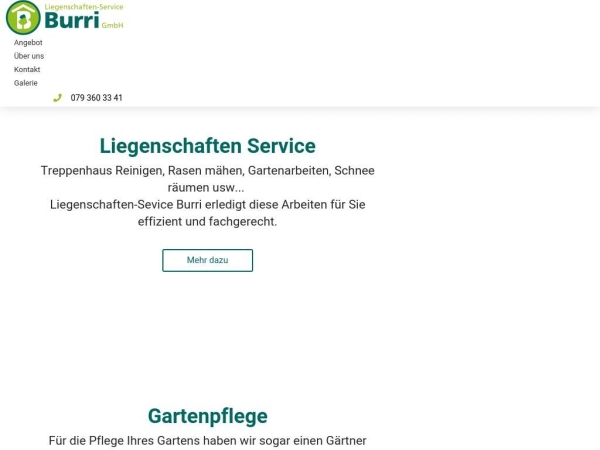Go to the Über uns page

tap(29, 56)
